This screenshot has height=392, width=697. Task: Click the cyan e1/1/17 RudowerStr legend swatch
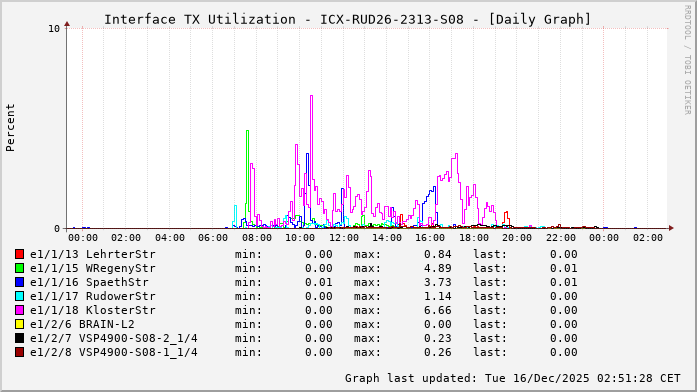pyautogui.click(x=19, y=296)
